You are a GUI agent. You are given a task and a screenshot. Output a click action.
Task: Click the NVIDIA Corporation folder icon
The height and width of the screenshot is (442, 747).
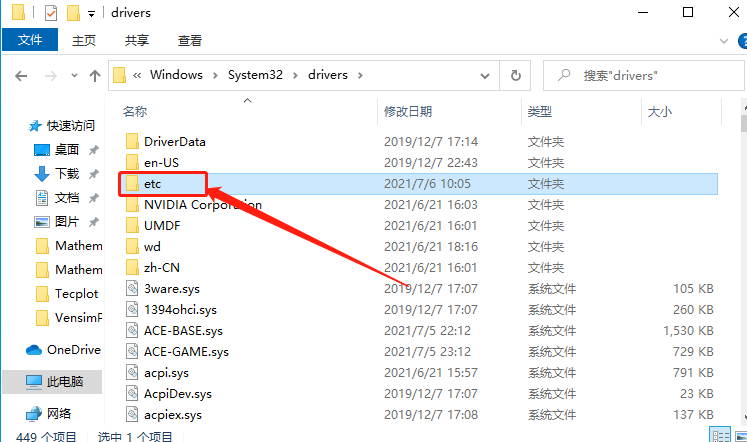click(x=132, y=204)
